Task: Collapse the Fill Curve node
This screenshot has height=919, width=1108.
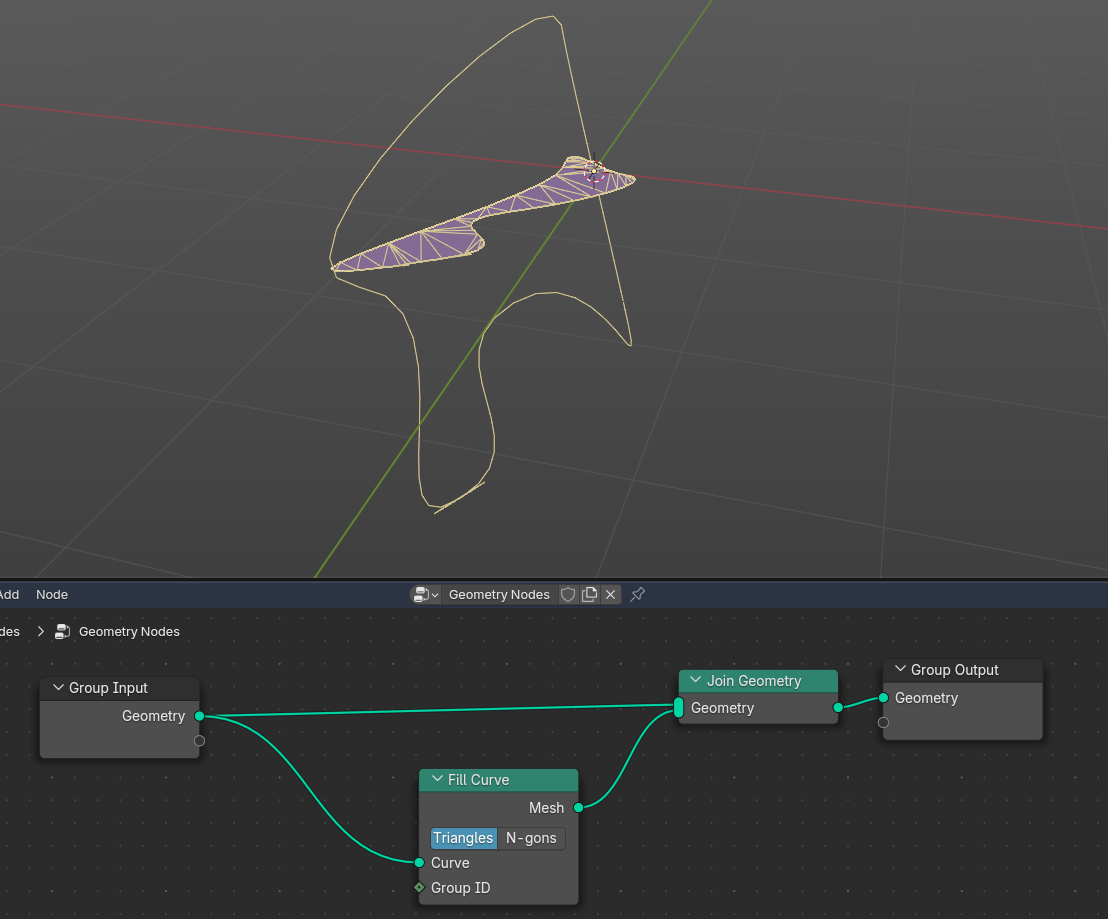Action: (x=437, y=779)
